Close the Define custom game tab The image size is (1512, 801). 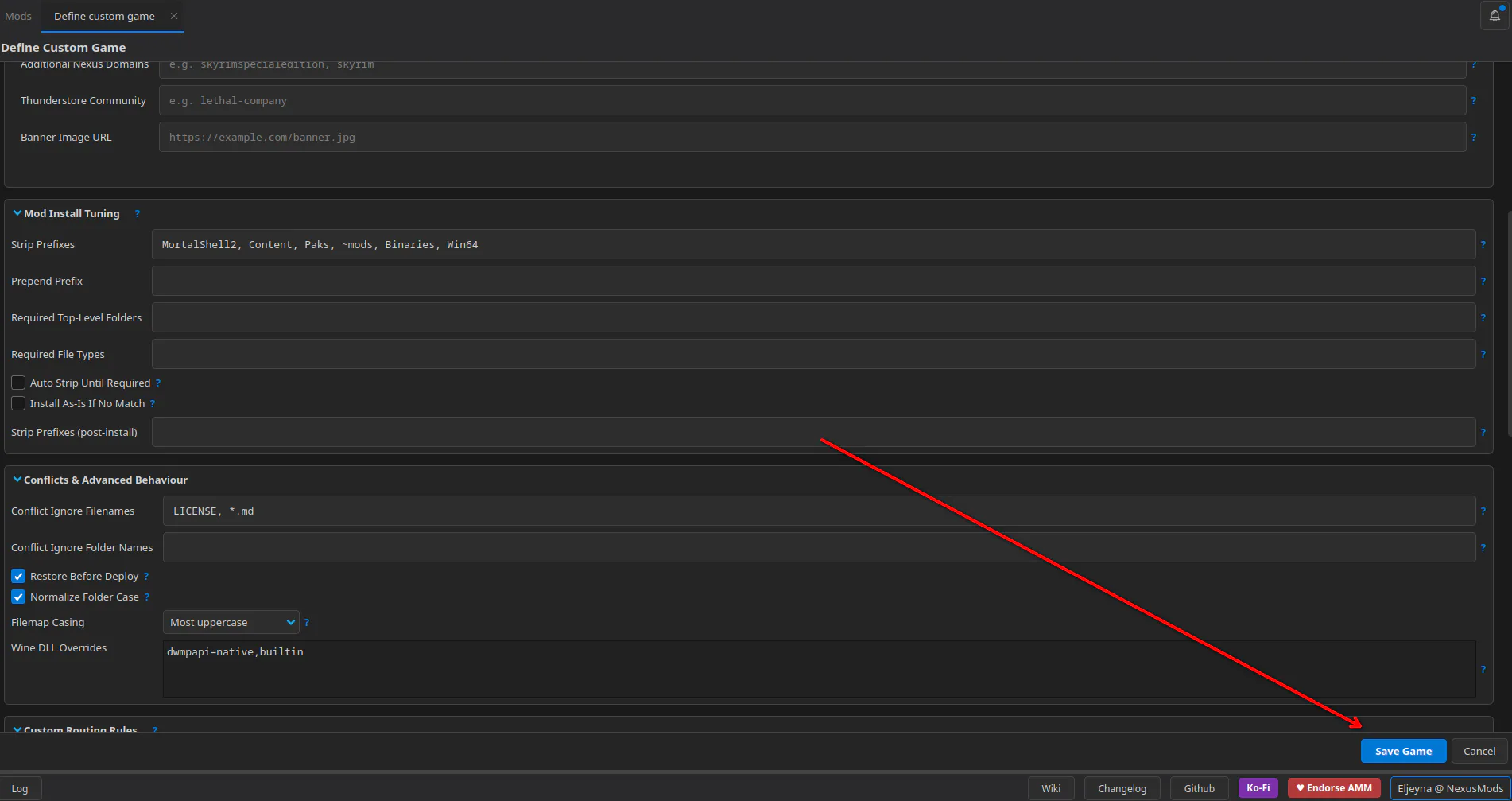coord(174,16)
